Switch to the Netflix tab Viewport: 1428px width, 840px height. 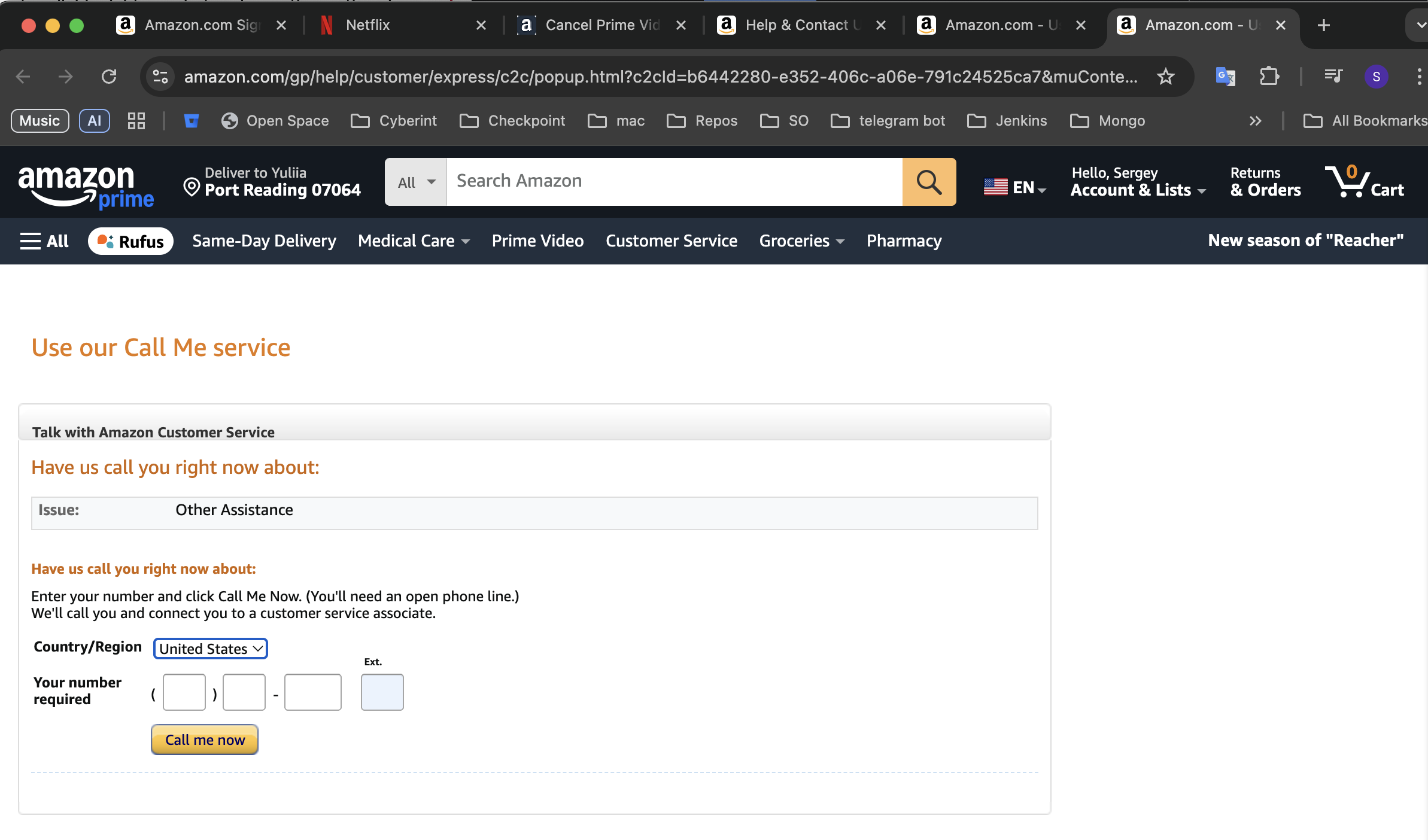click(x=367, y=25)
